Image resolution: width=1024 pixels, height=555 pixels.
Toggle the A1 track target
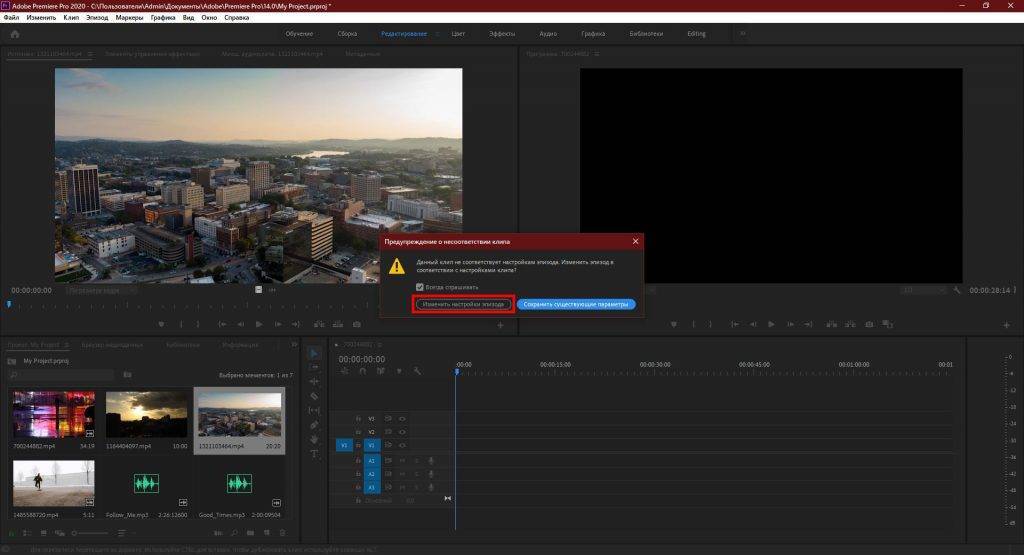tap(370, 460)
